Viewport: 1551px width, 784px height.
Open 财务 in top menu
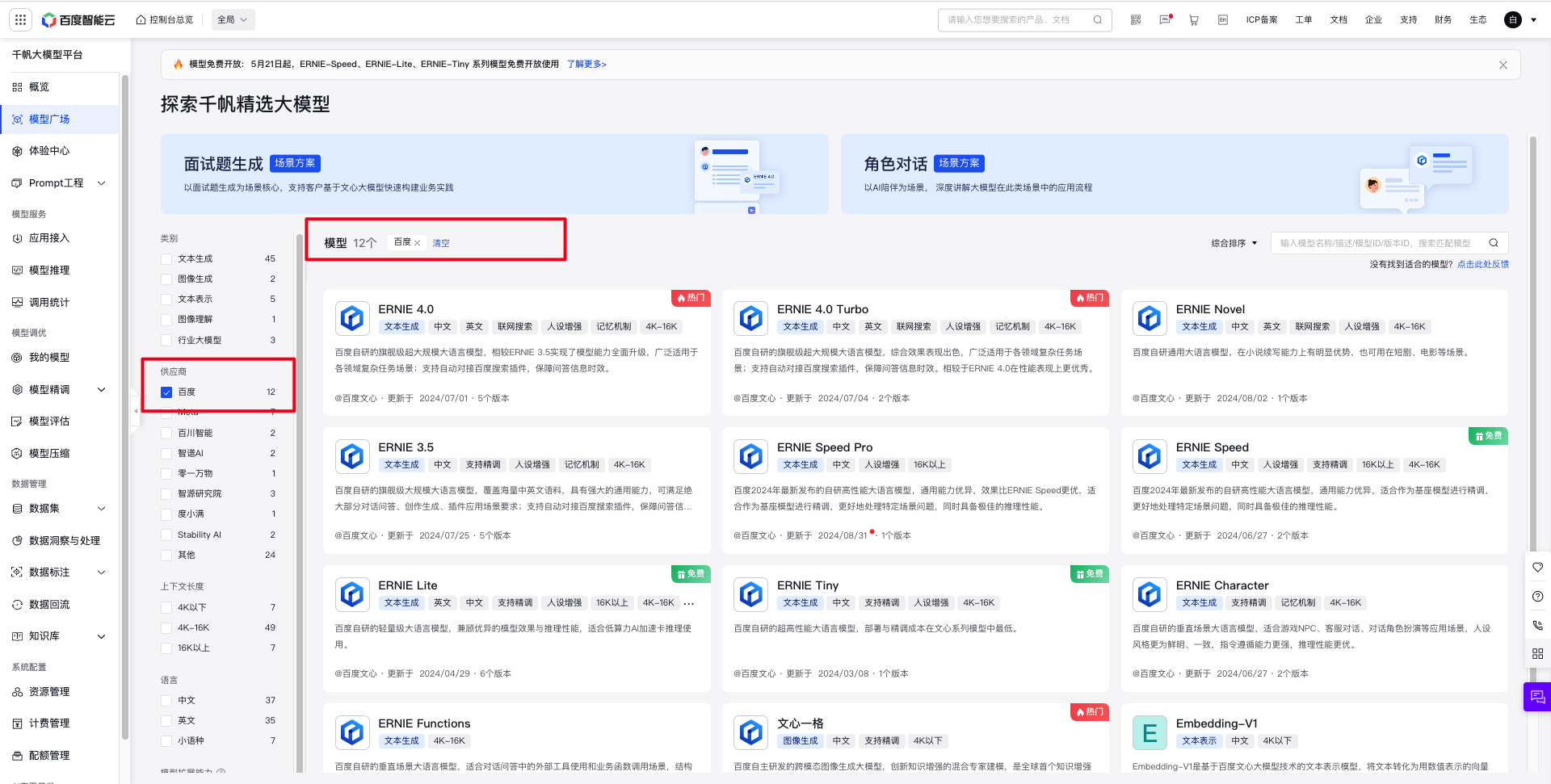1444,19
